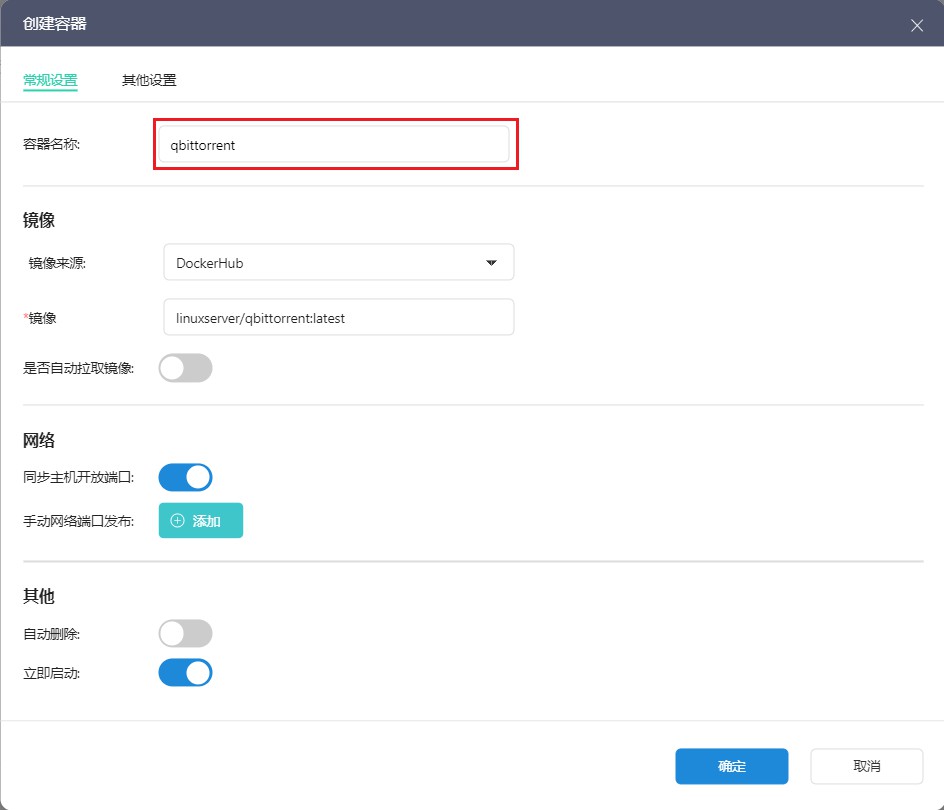
Task: Close the 创建容器 dialog with the X icon
Action: tap(916, 25)
